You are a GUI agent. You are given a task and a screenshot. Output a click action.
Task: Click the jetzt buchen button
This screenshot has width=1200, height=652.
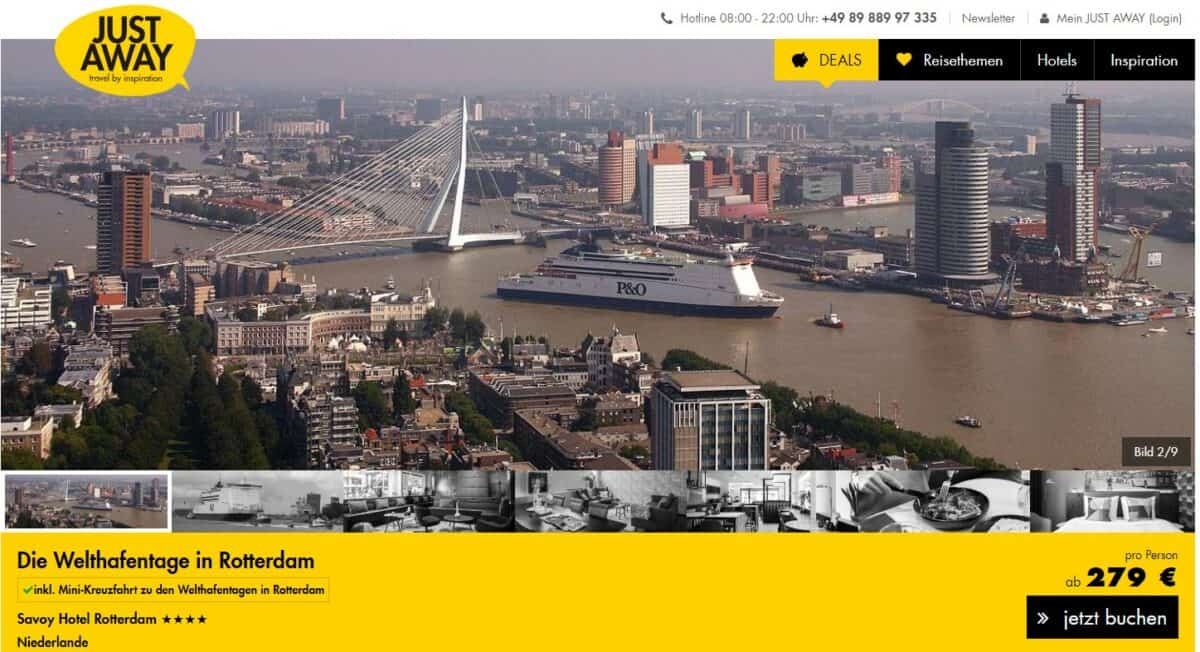[x=1102, y=617]
